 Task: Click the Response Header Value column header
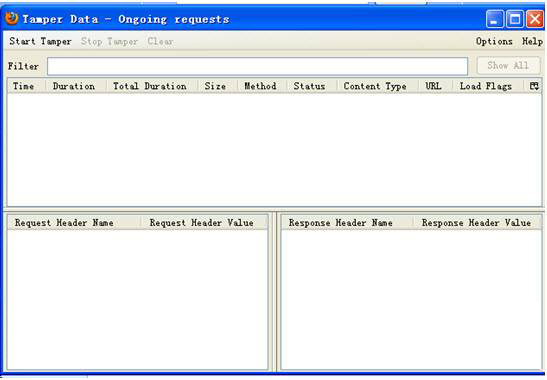477,223
